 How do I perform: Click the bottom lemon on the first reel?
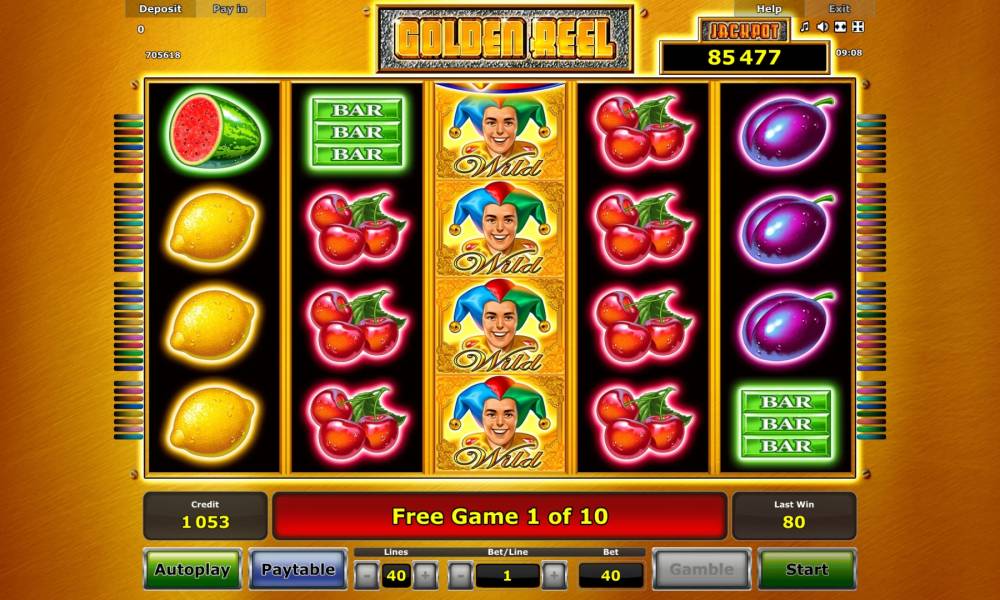(212, 421)
